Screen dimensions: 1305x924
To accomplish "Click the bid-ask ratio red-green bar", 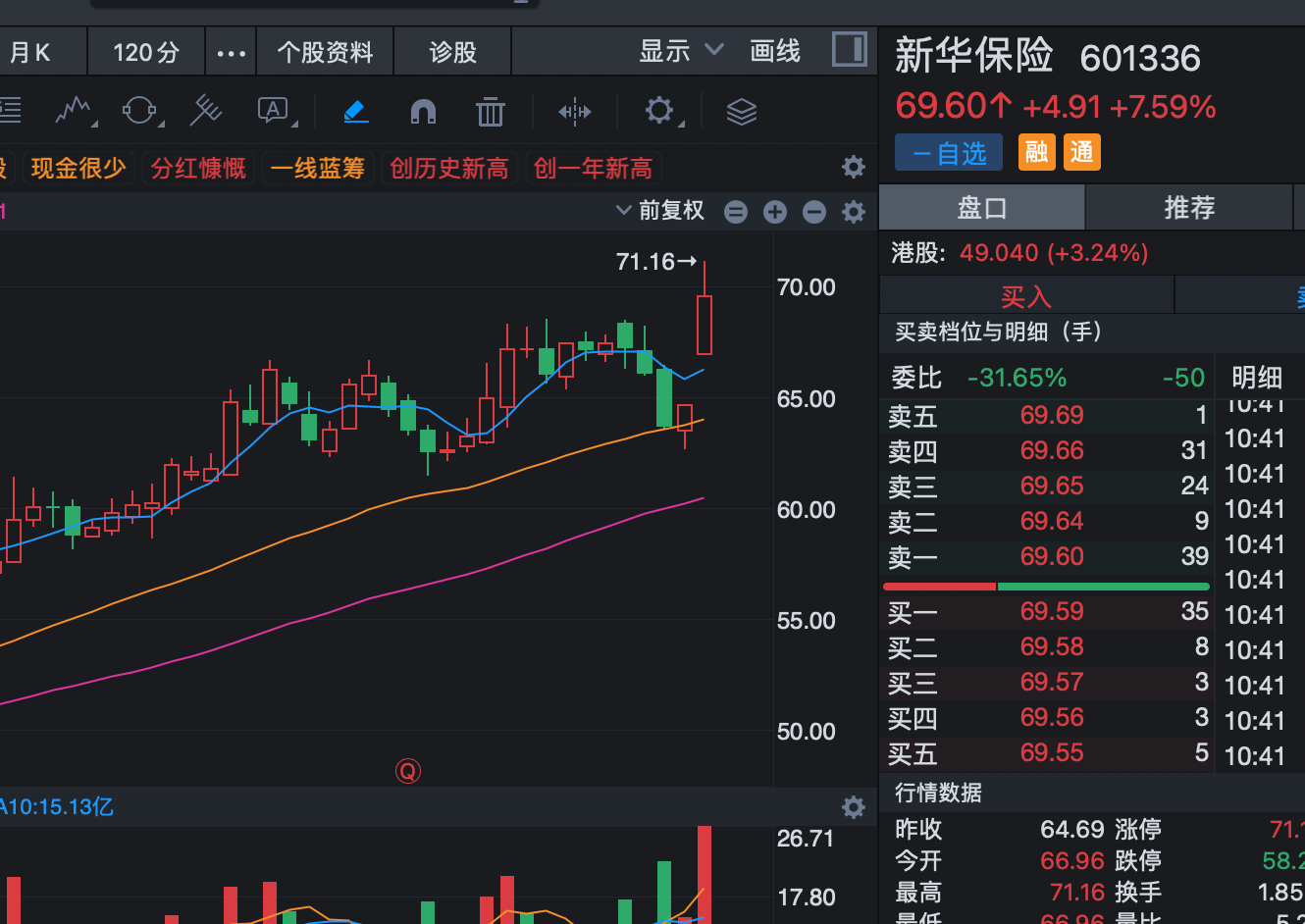I will point(1046,587).
